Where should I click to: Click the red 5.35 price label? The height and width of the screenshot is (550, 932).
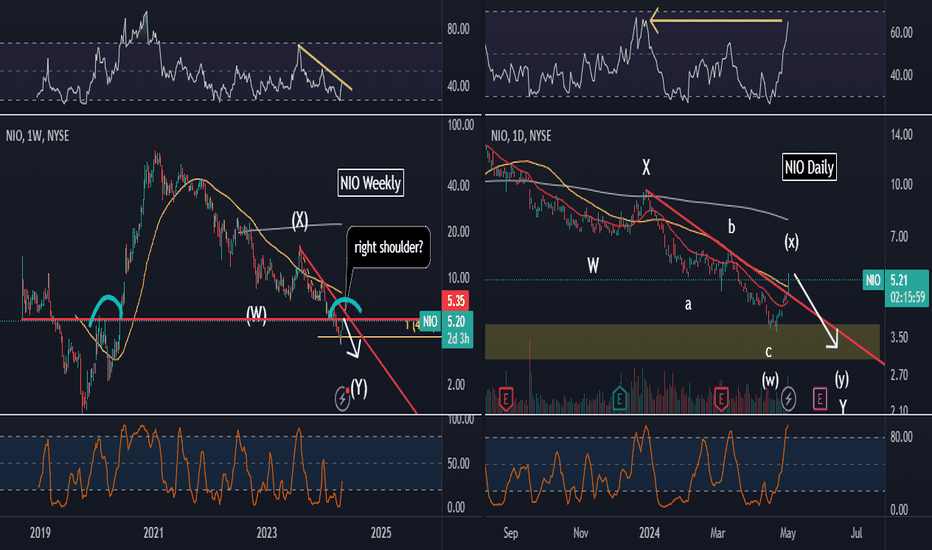(456, 301)
